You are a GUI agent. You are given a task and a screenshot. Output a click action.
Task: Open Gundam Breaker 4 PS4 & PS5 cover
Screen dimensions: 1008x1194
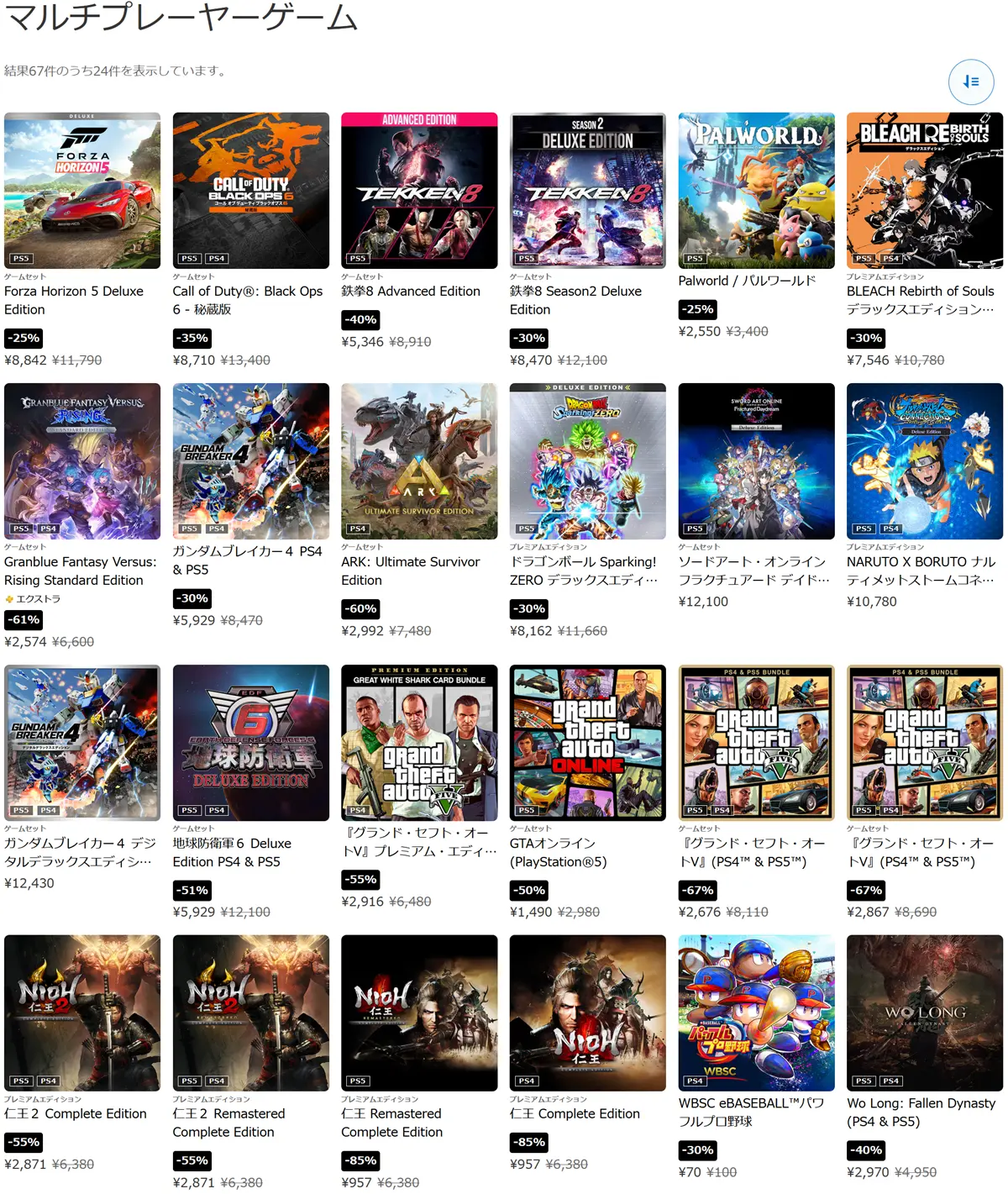(251, 461)
